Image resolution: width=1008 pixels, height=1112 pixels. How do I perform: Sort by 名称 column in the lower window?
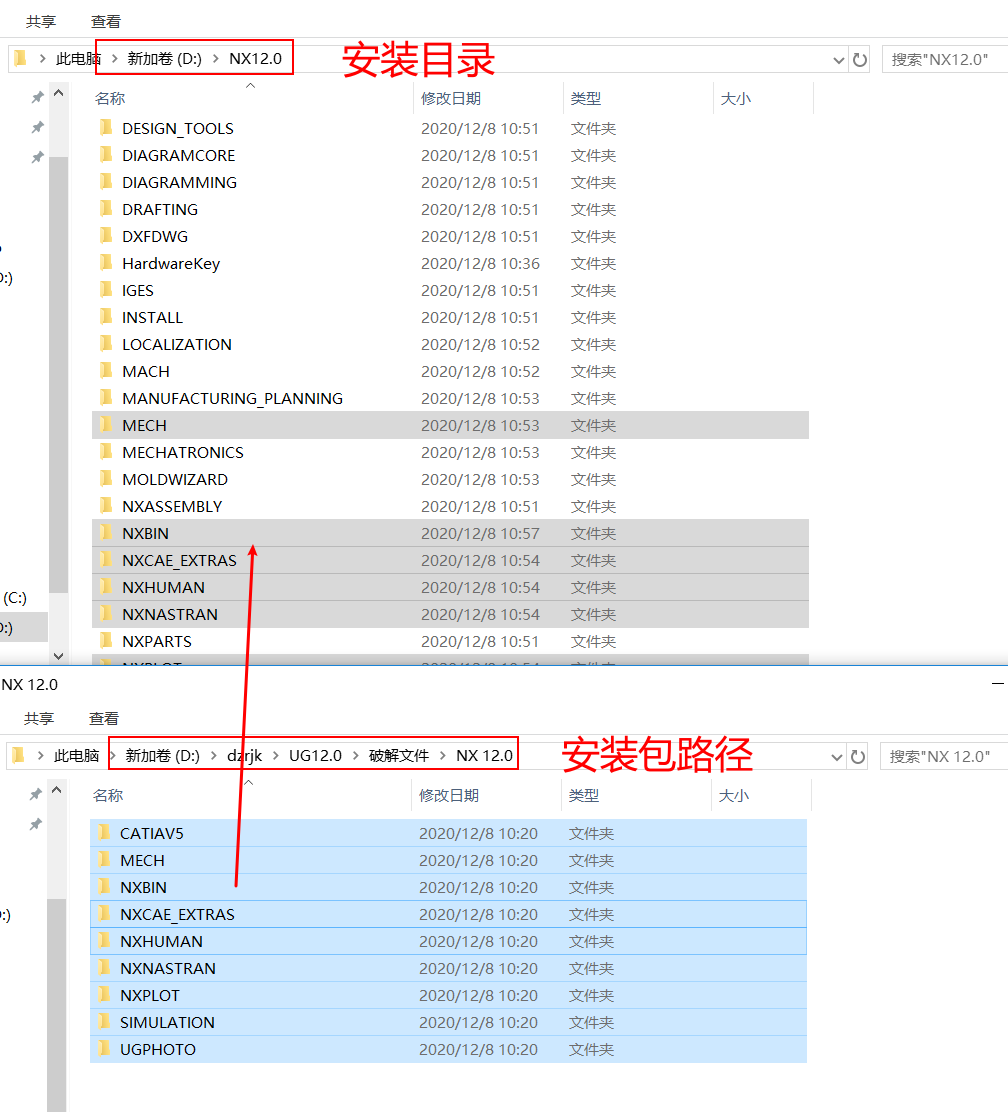108,795
